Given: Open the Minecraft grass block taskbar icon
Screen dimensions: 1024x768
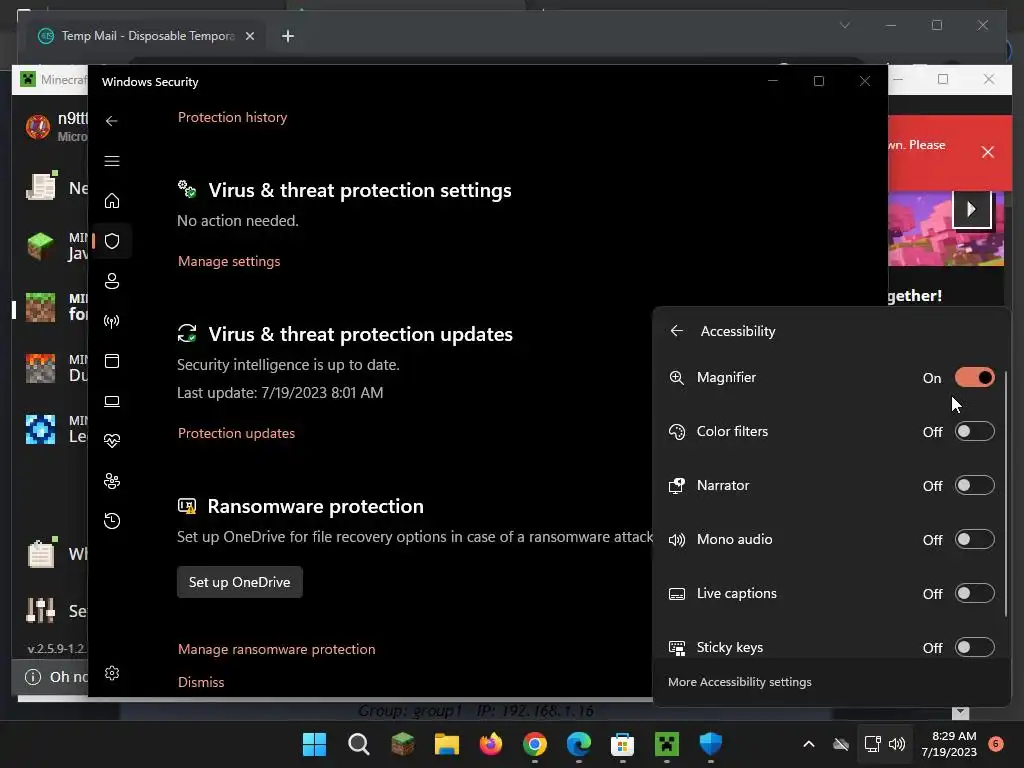Looking at the screenshot, I should coord(403,744).
